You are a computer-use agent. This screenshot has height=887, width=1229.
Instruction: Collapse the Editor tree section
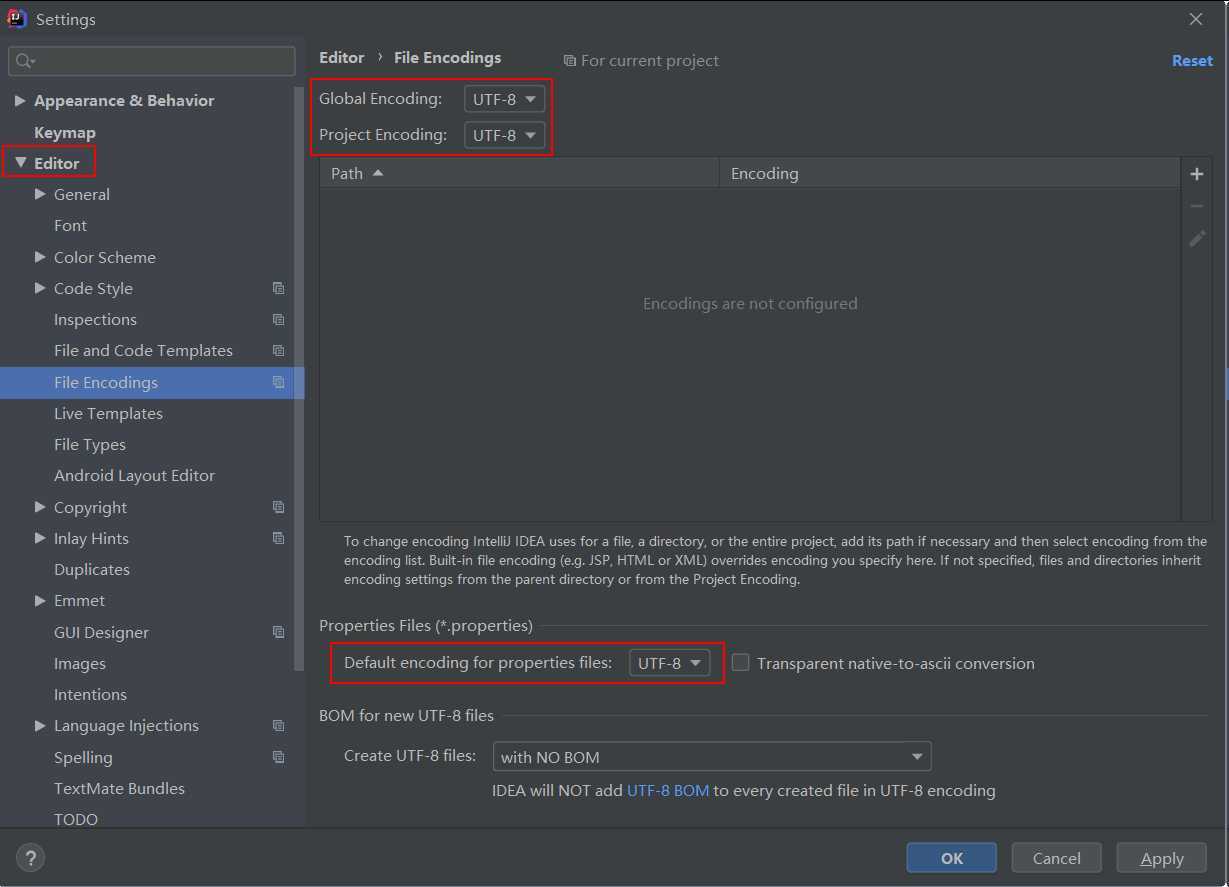pos(20,162)
